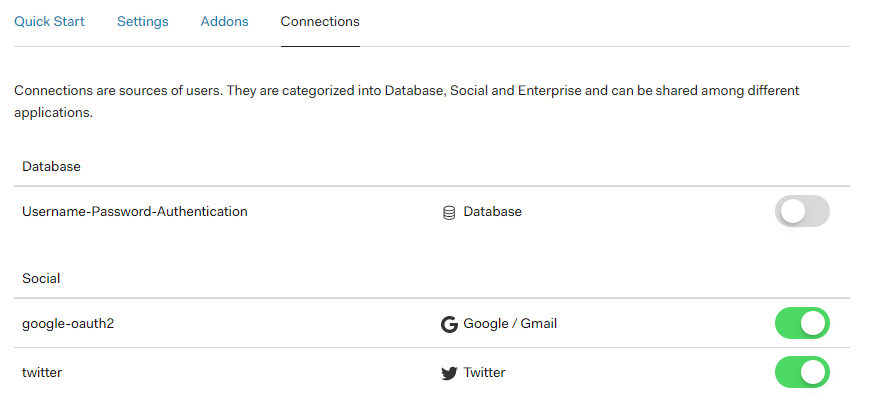This screenshot has width=872, height=415.
Task: Enable the Username-Password-Authentication toggle
Action: pos(802,211)
